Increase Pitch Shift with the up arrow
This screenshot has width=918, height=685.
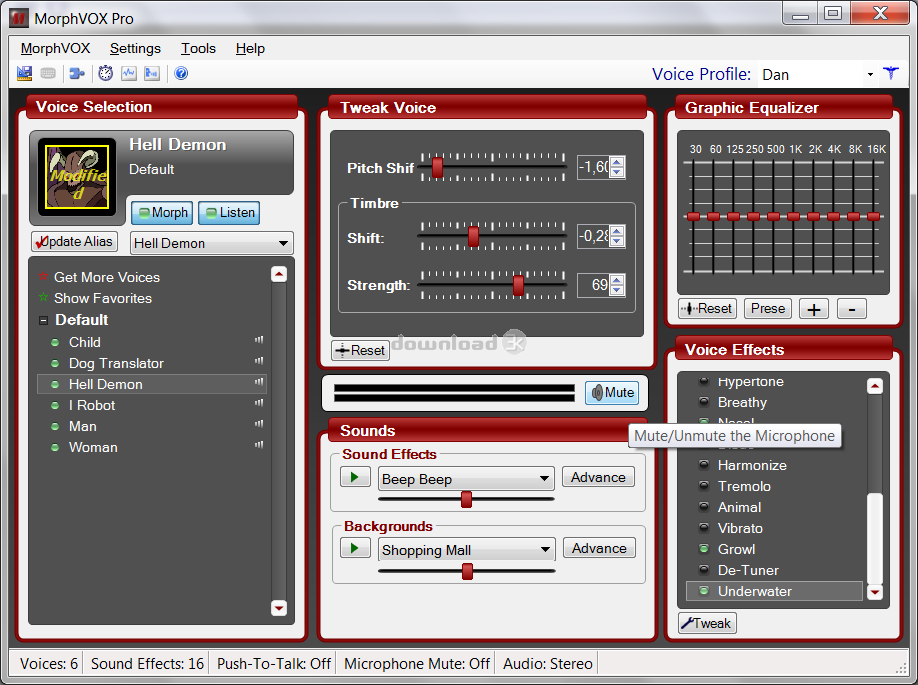617,162
